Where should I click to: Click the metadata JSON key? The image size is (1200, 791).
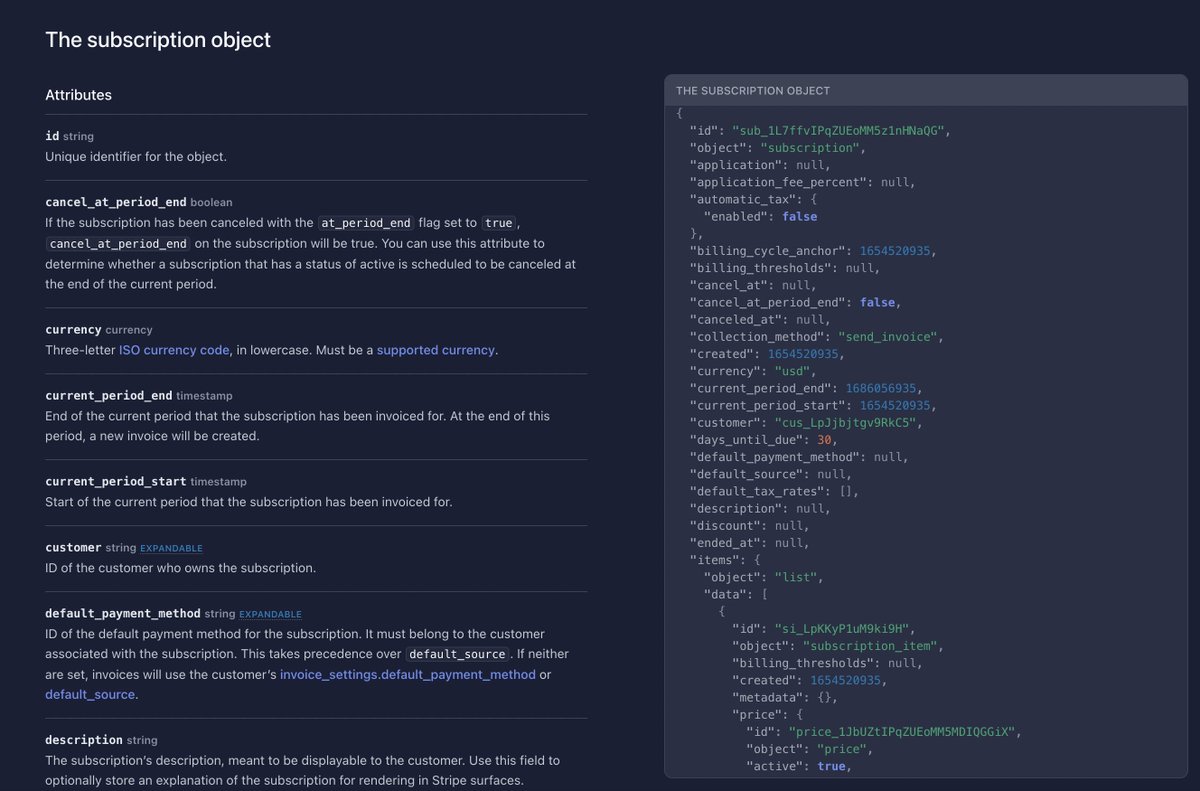coord(767,697)
